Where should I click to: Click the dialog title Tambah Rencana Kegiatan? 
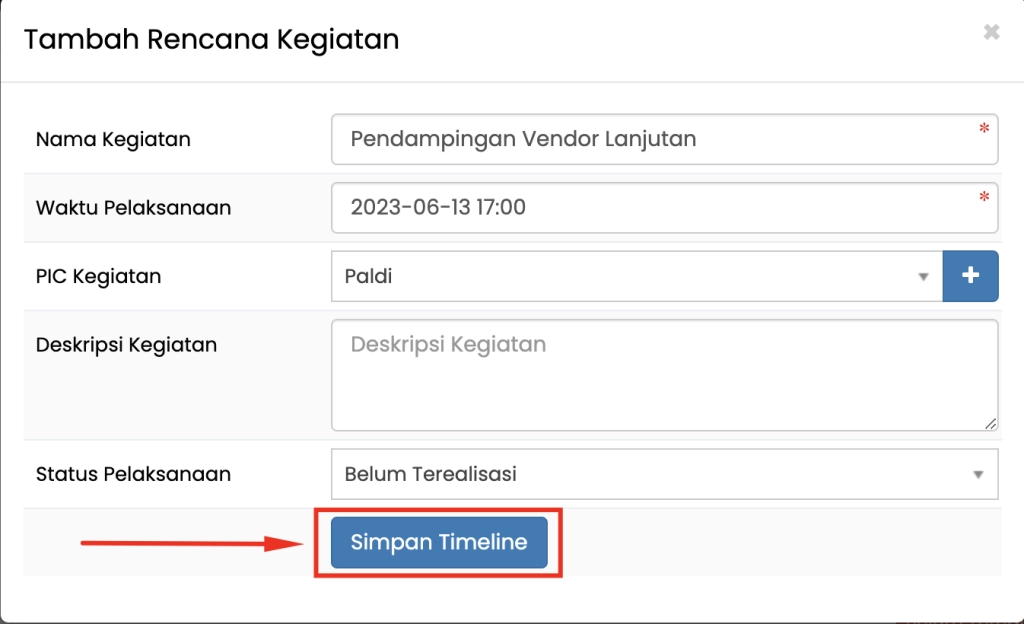(x=211, y=40)
